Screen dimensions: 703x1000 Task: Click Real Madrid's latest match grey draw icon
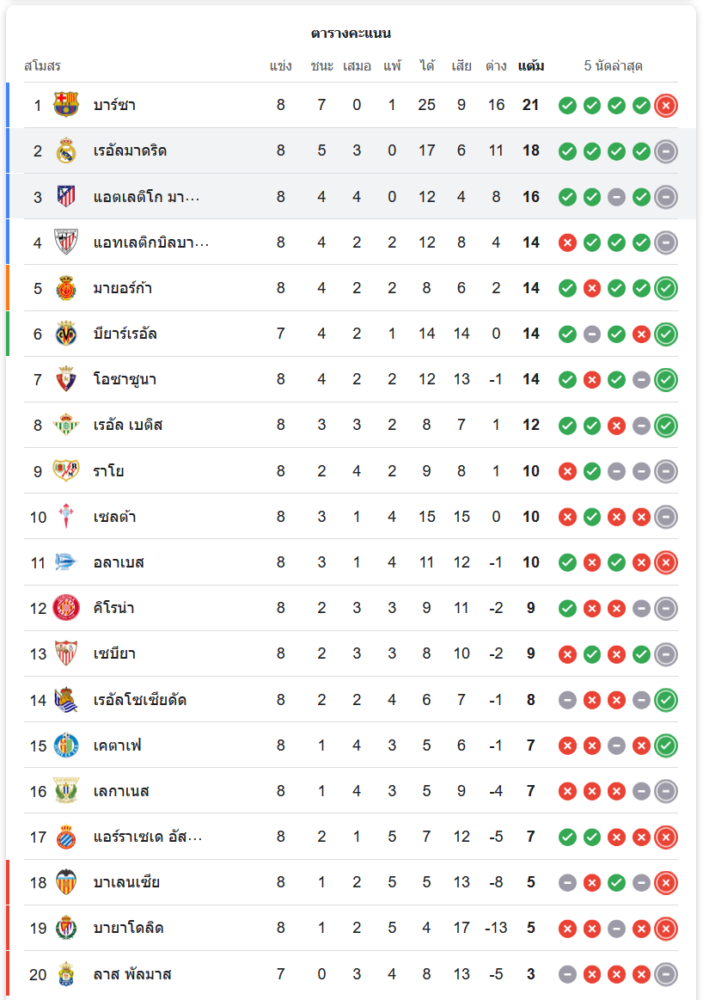666,151
